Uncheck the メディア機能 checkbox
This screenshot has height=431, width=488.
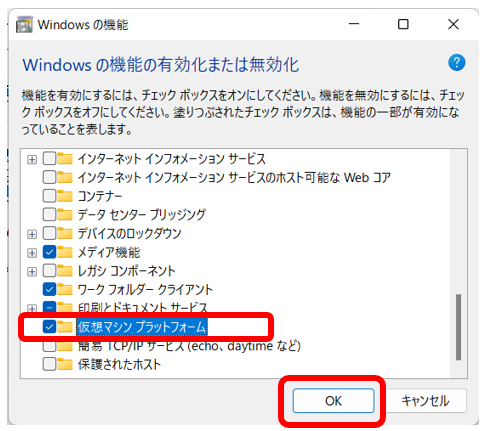point(49,252)
